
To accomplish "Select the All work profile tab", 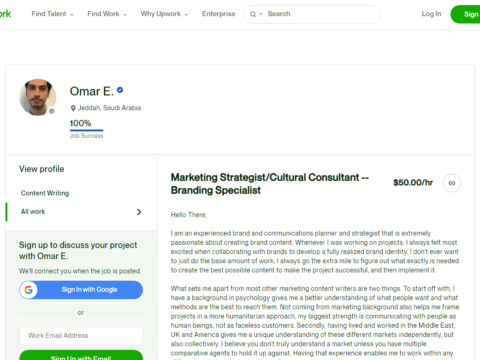I will 81,212.
